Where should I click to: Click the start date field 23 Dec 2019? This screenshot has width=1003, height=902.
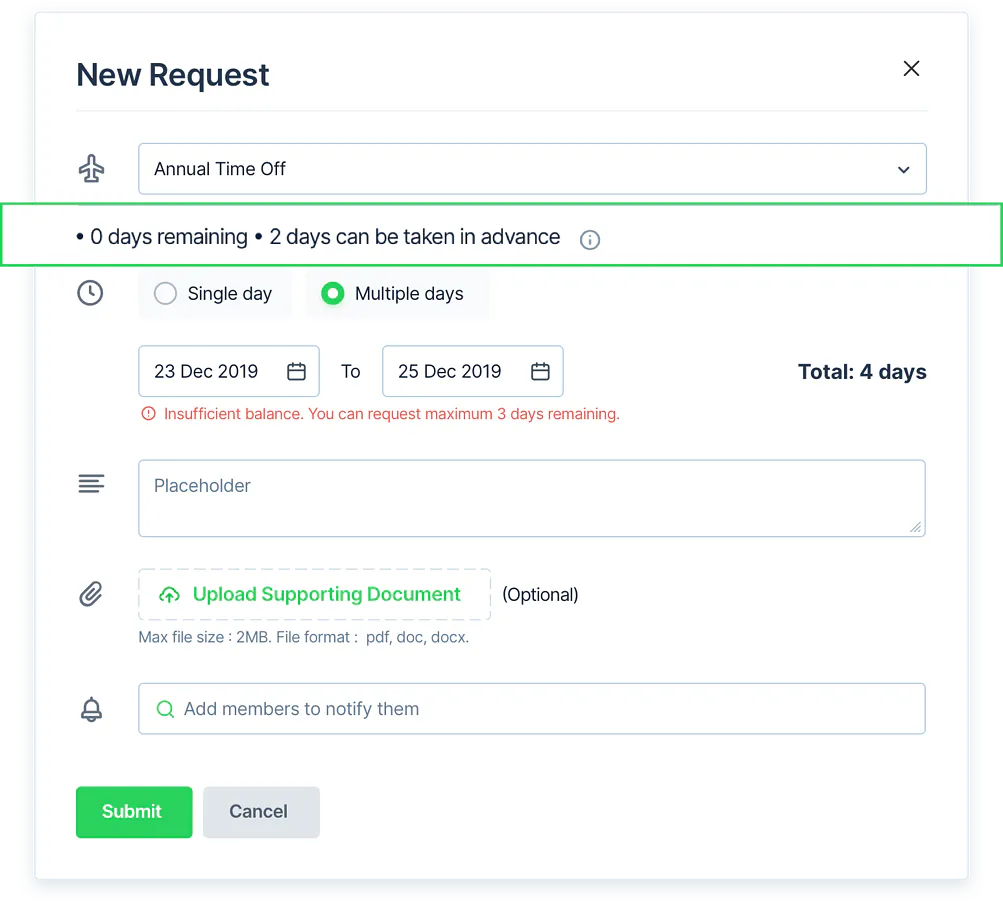click(229, 371)
